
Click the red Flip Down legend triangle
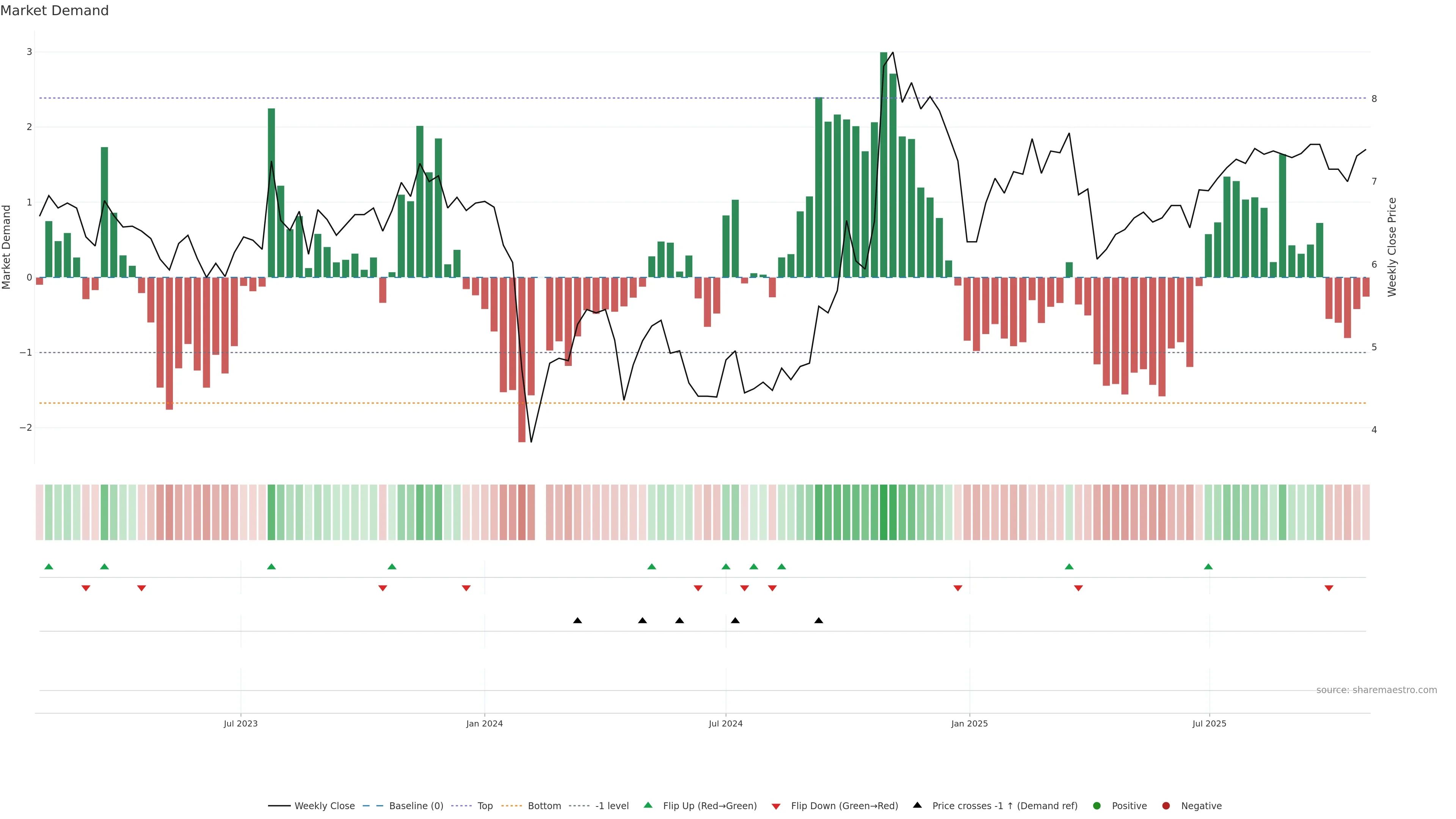point(776,806)
